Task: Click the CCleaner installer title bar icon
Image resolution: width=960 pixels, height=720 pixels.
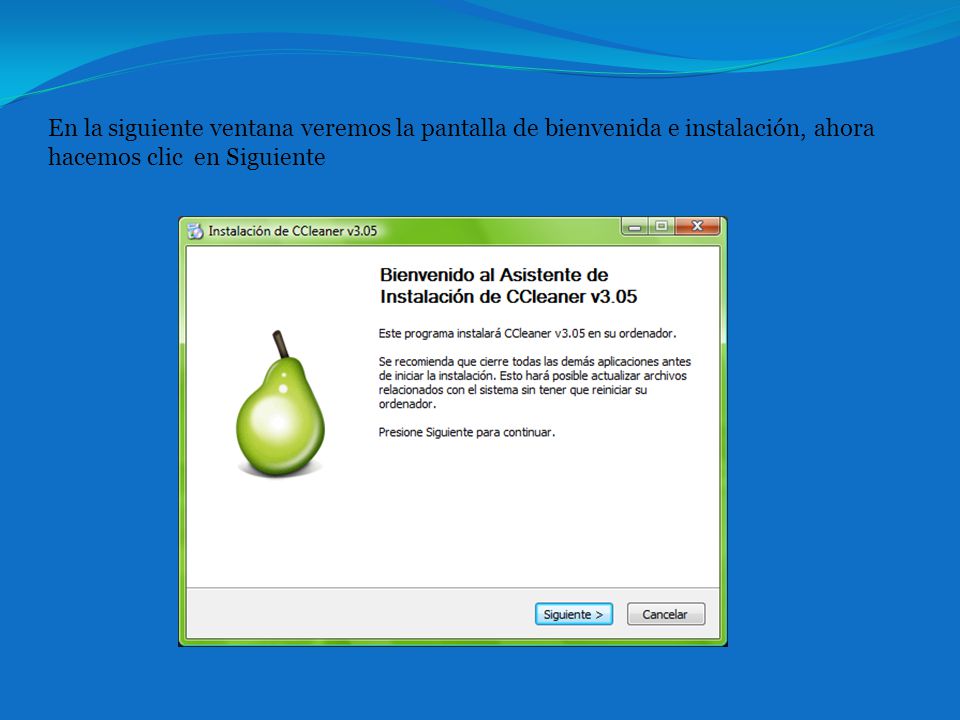Action: tap(195, 231)
